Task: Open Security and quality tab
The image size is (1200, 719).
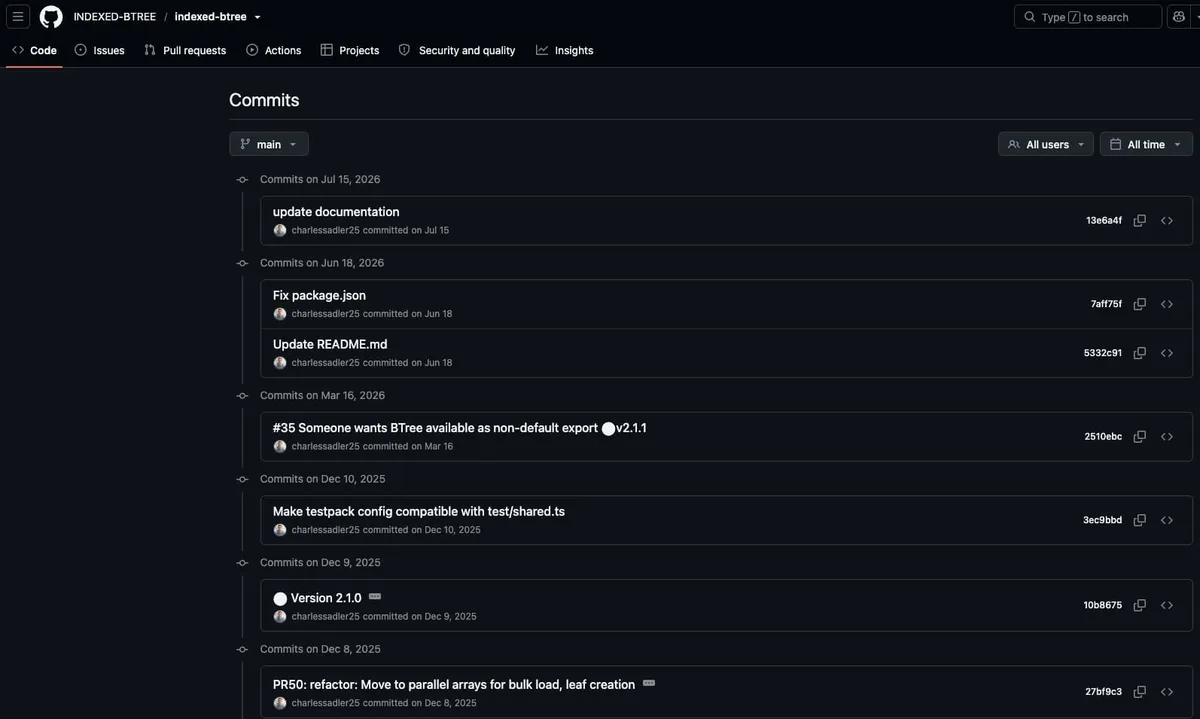Action: click(x=457, y=50)
